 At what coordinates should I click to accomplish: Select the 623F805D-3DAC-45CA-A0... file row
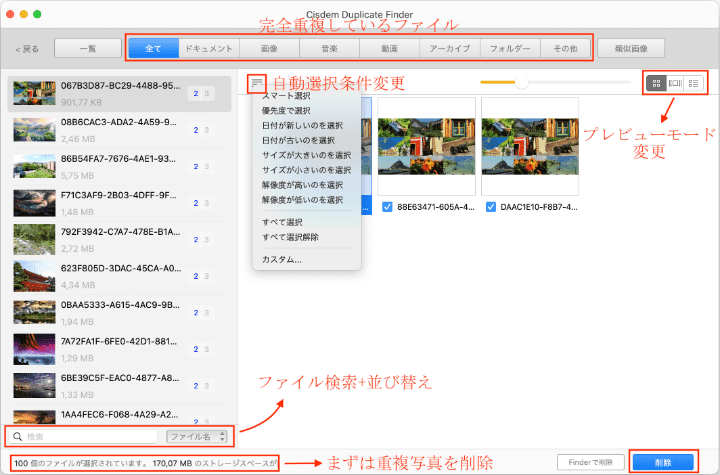click(119, 276)
